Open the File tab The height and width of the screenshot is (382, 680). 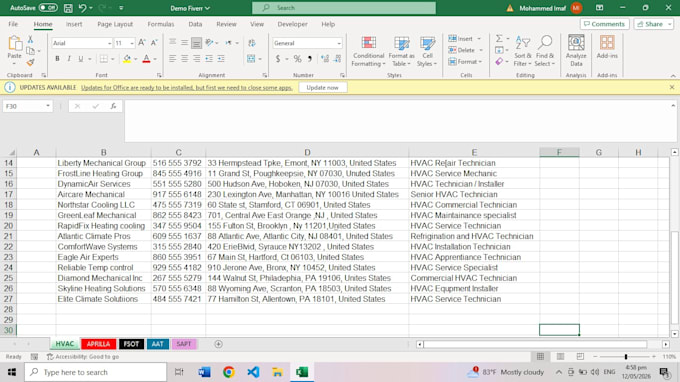[x=13, y=24]
